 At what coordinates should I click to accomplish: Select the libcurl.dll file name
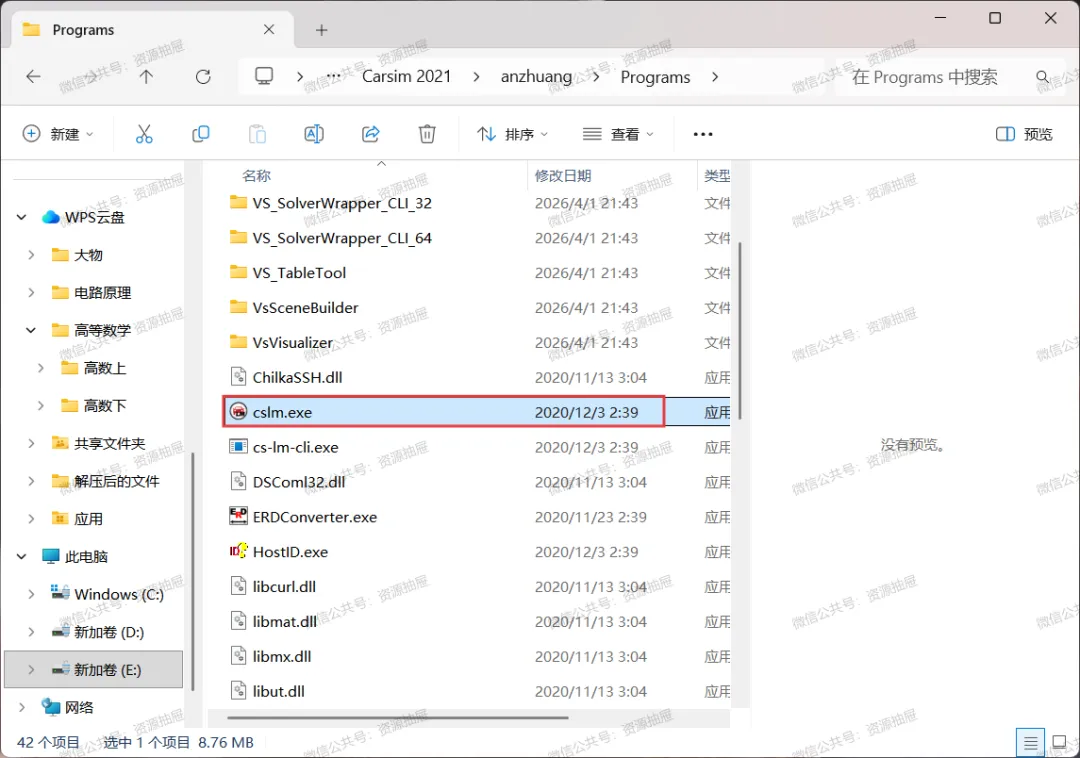point(284,587)
